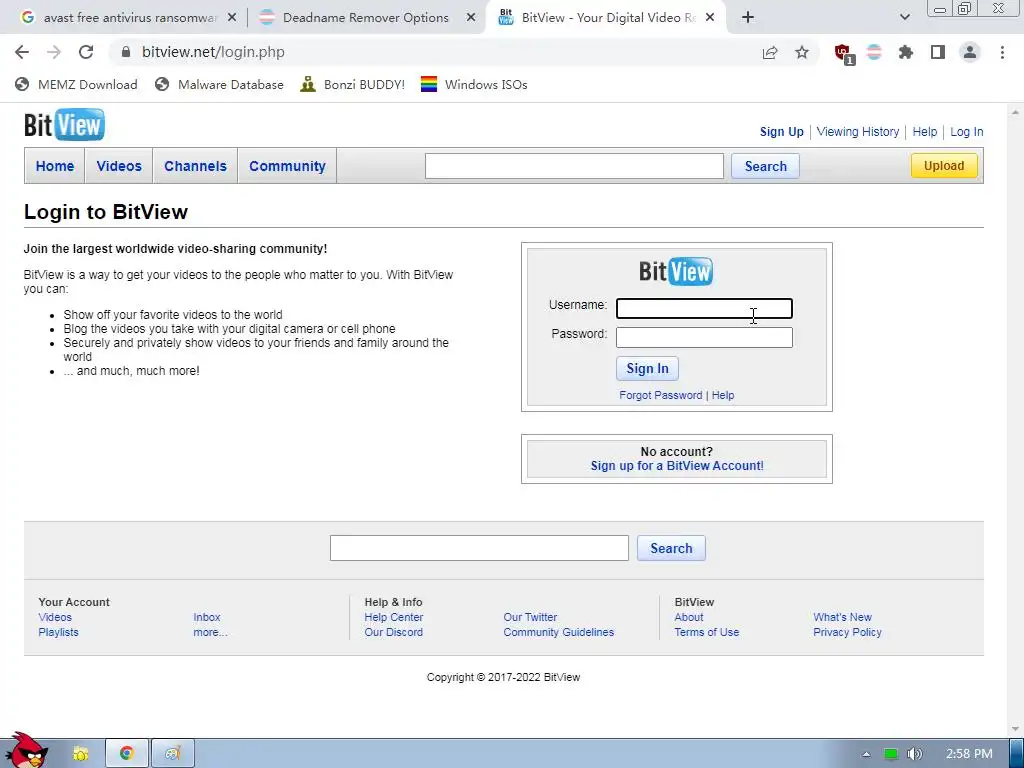Go back using browser back arrow

[22, 52]
